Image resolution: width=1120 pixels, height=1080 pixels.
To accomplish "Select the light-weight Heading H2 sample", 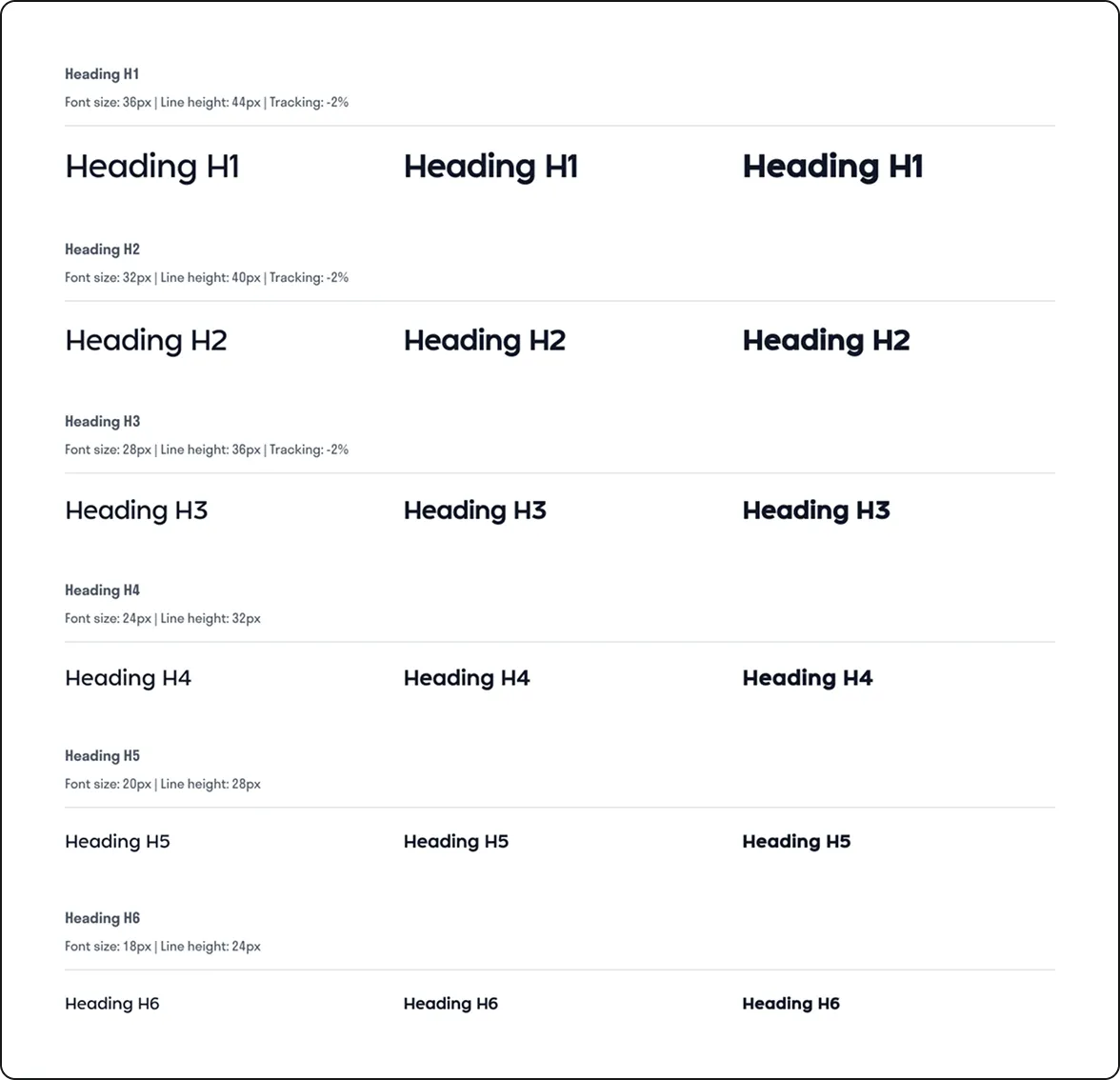I will coord(146,341).
